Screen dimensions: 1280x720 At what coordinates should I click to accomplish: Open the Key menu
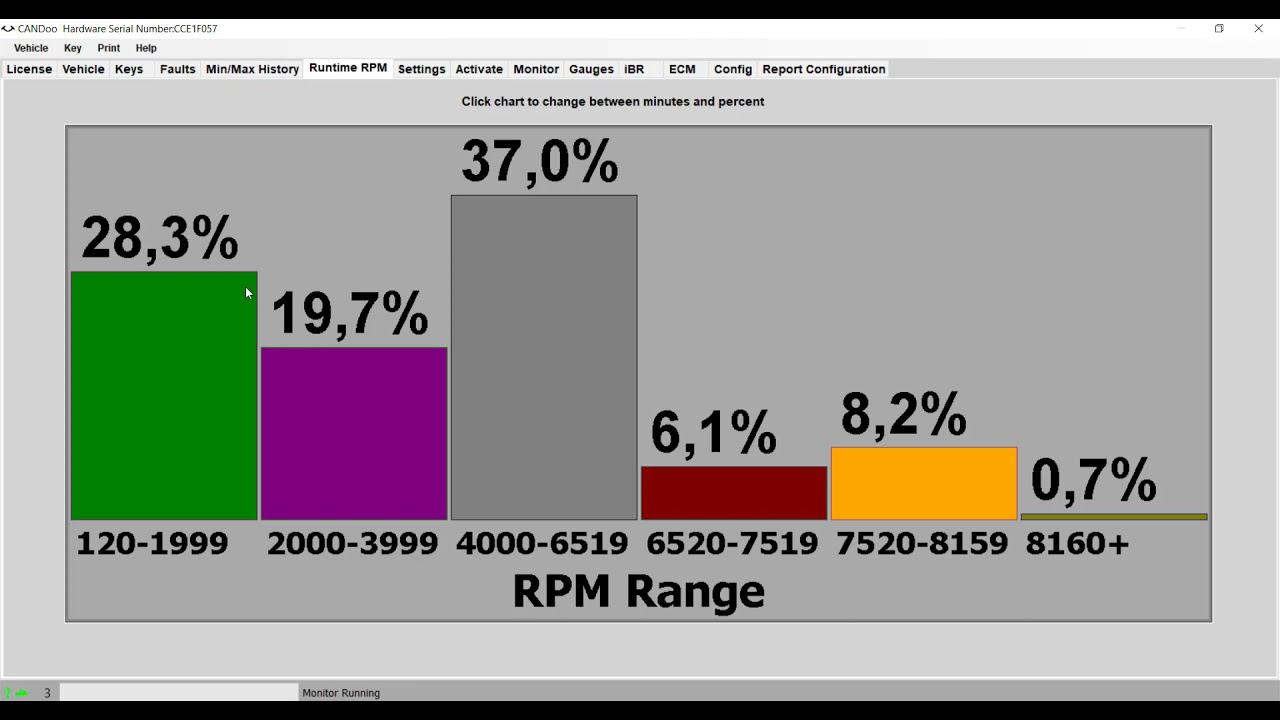tap(73, 48)
